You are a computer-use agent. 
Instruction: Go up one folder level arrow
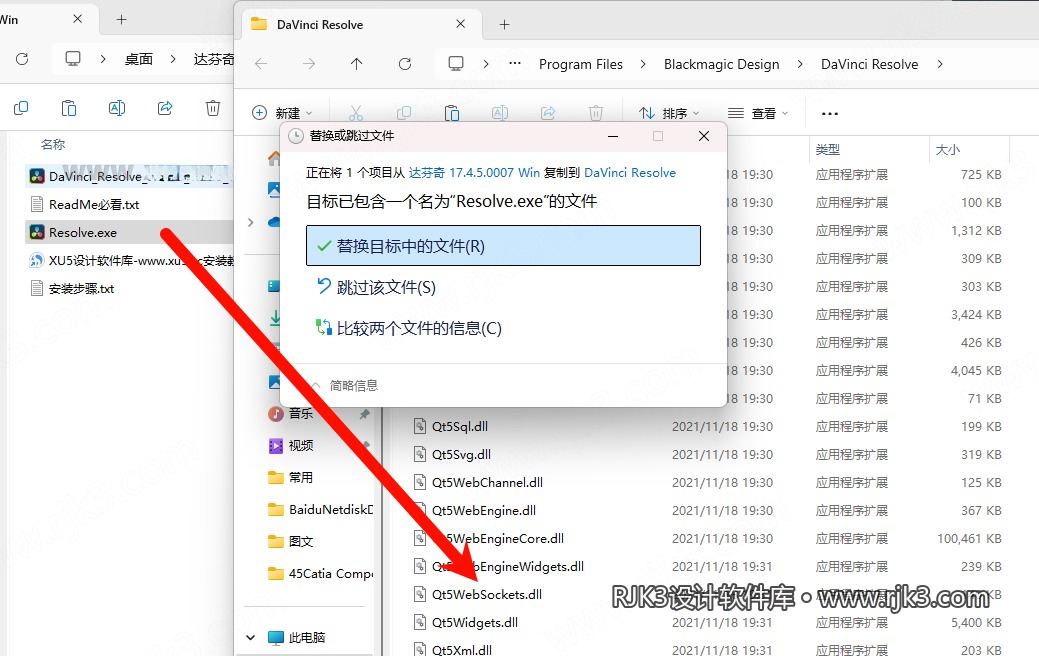click(356, 64)
